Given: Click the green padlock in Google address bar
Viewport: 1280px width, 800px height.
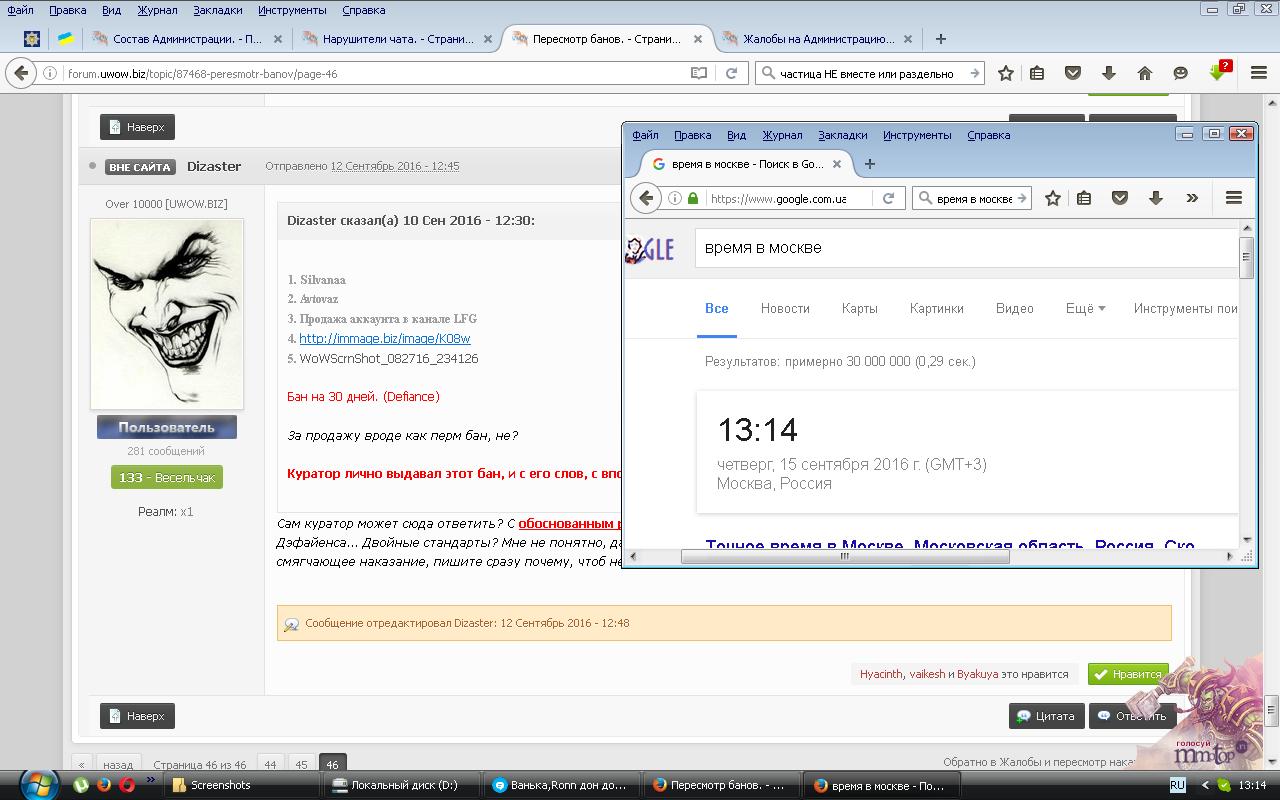Looking at the screenshot, I should pyautogui.click(x=693, y=198).
